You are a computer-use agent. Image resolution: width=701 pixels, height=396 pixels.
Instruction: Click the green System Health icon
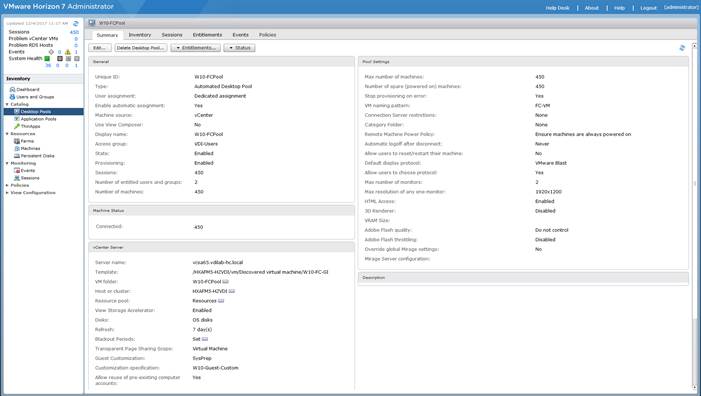click(x=47, y=59)
